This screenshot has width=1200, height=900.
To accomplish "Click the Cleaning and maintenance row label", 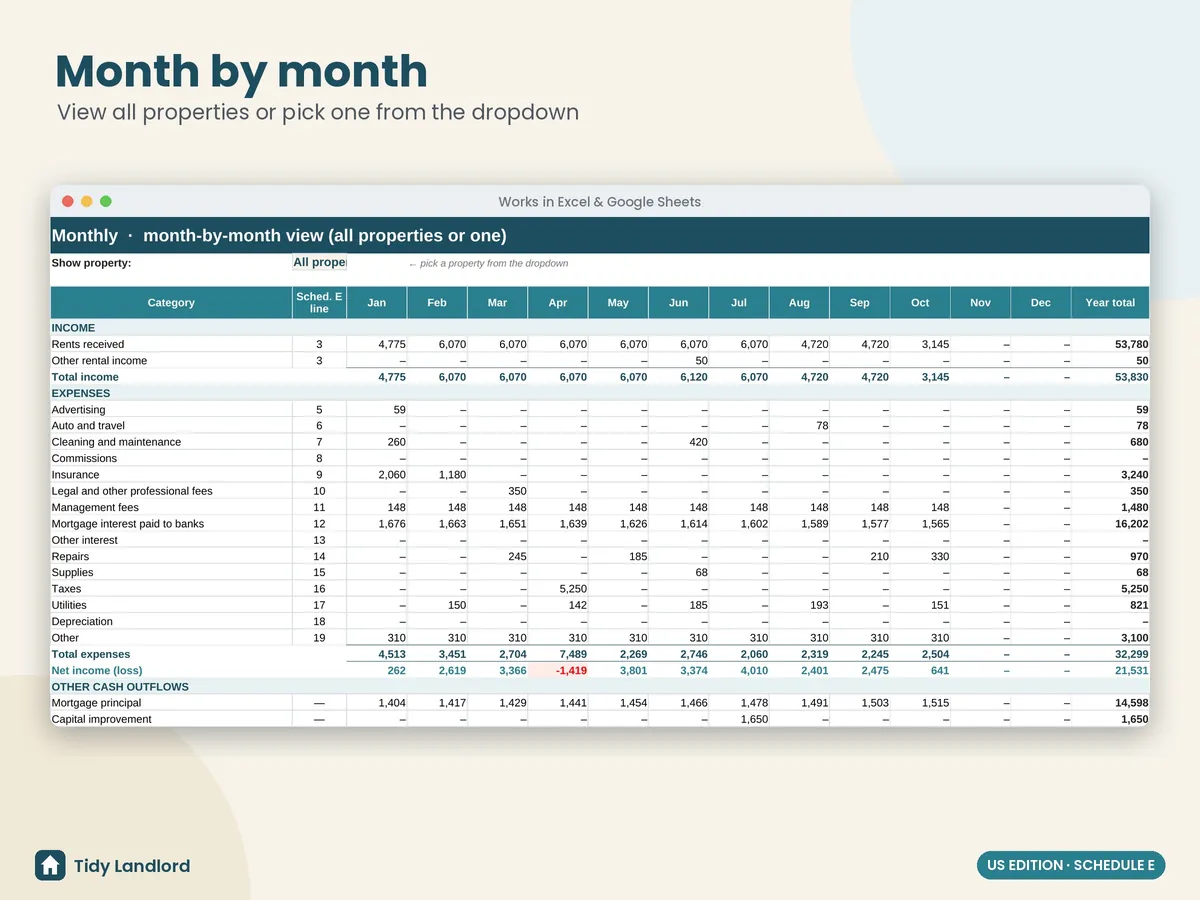I will click(116, 442).
